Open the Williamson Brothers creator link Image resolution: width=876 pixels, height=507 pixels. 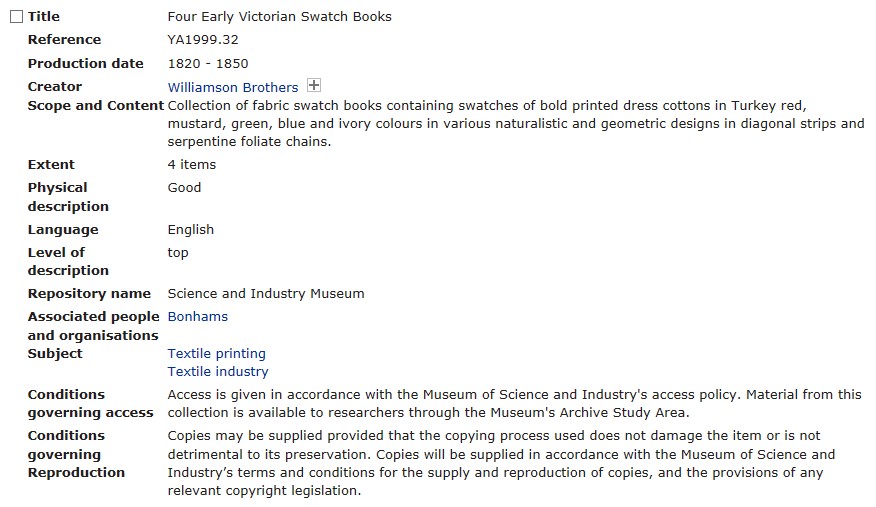tap(232, 87)
